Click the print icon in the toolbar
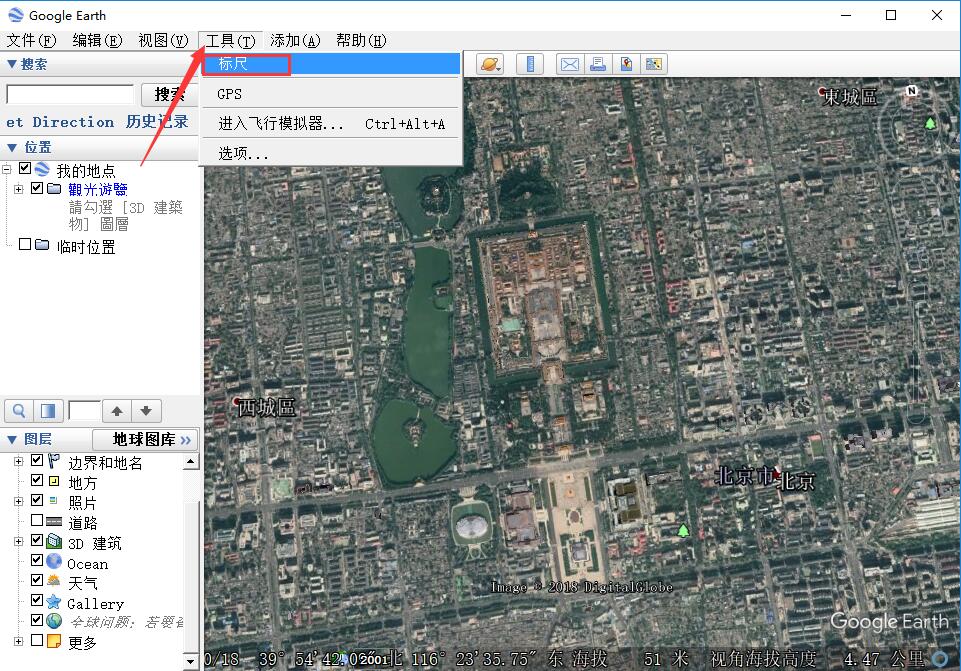The width and height of the screenshot is (961, 671). (x=599, y=63)
